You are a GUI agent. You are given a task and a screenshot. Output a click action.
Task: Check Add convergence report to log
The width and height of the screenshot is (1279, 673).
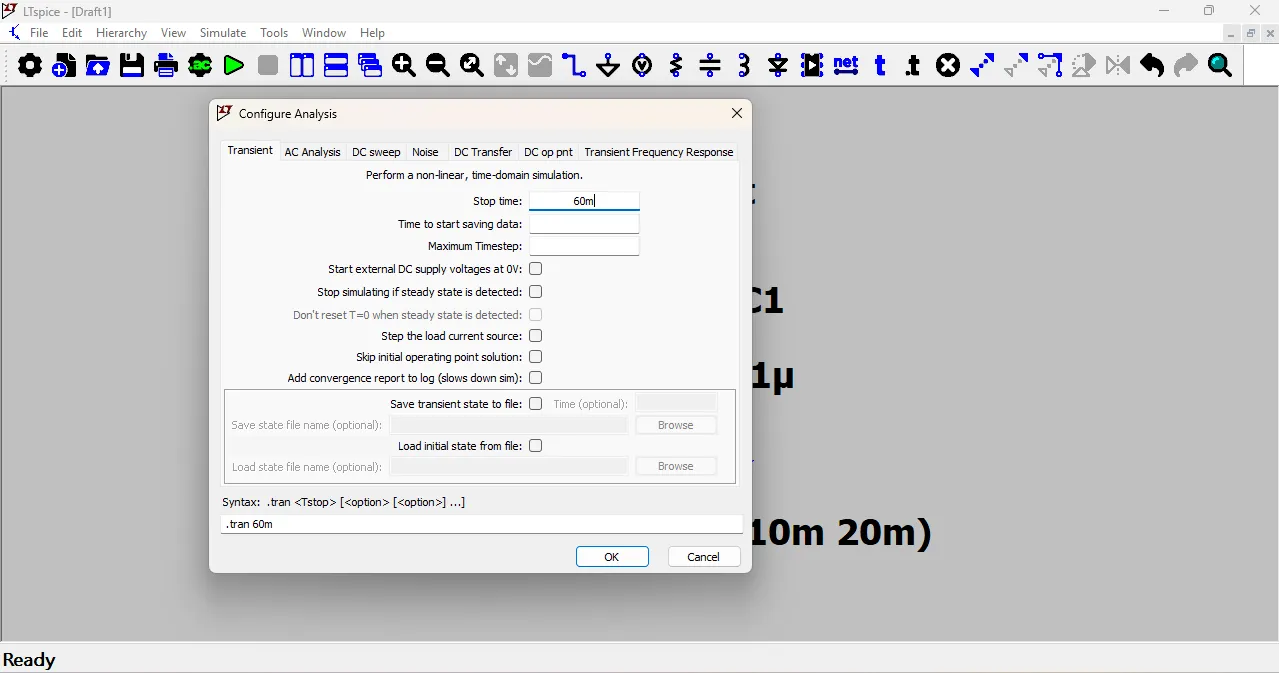(536, 378)
